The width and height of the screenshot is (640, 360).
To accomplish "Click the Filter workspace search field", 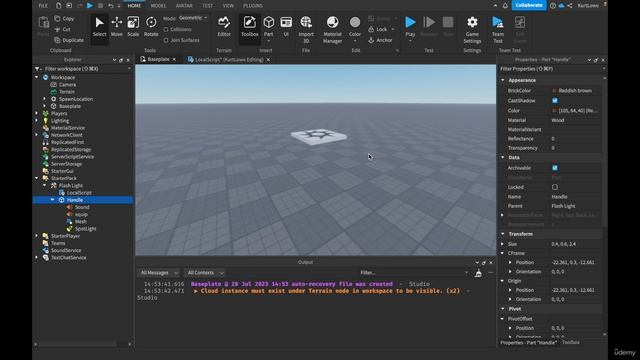I will click(x=84, y=69).
